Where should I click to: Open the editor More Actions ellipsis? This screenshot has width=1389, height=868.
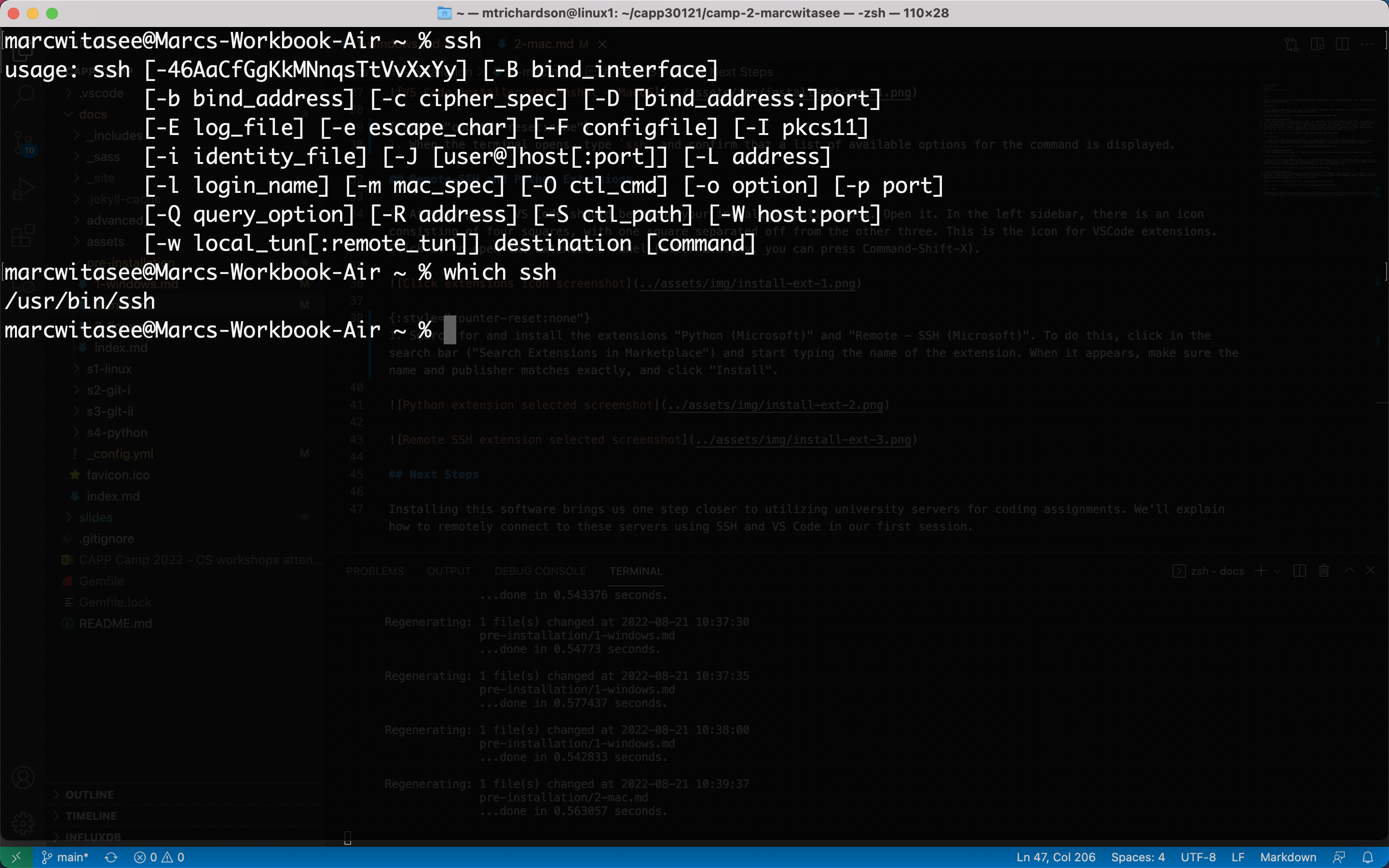click(x=1367, y=44)
